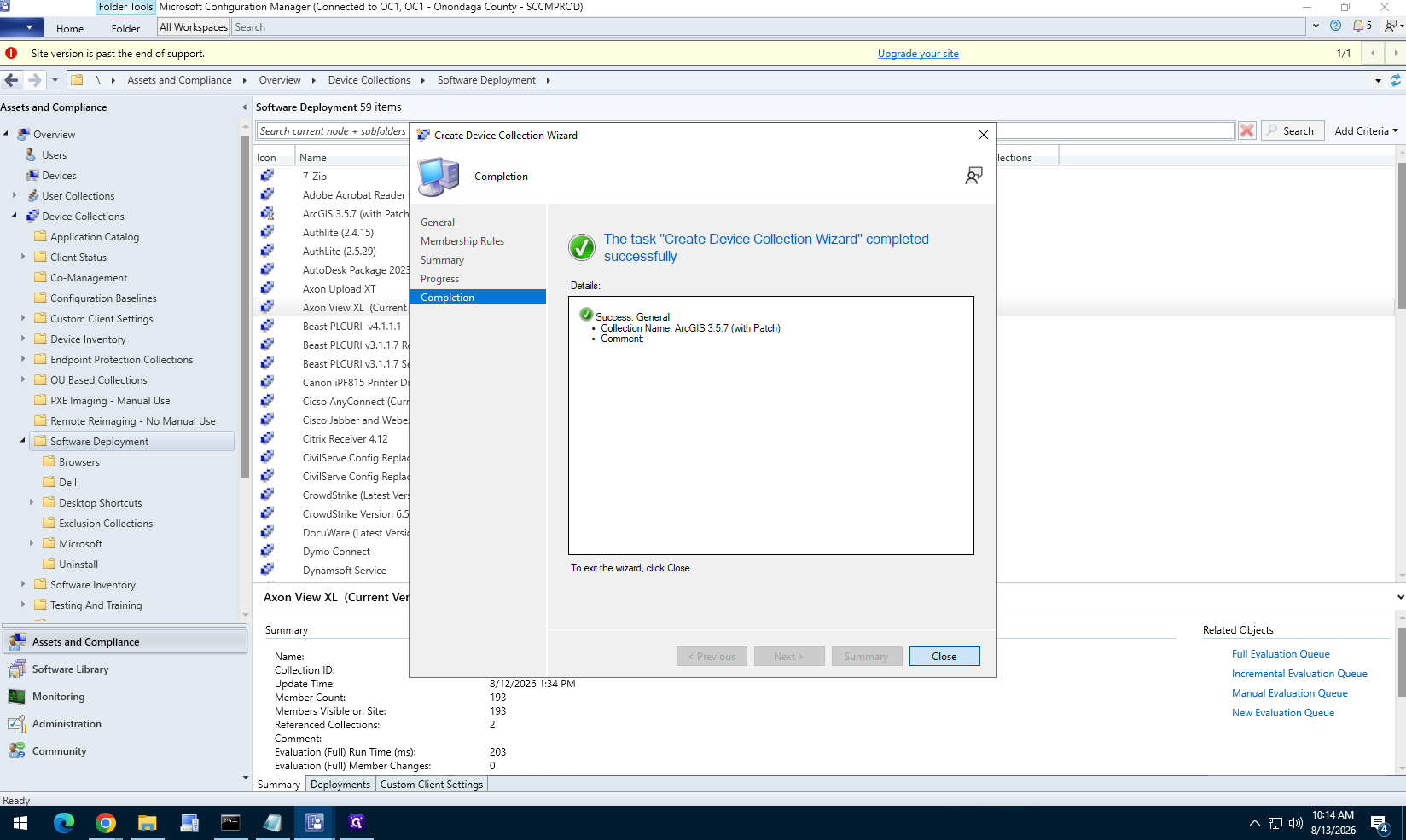This screenshot has height=840, width=1406.
Task: Click Close to exit the wizard
Action: click(x=944, y=657)
